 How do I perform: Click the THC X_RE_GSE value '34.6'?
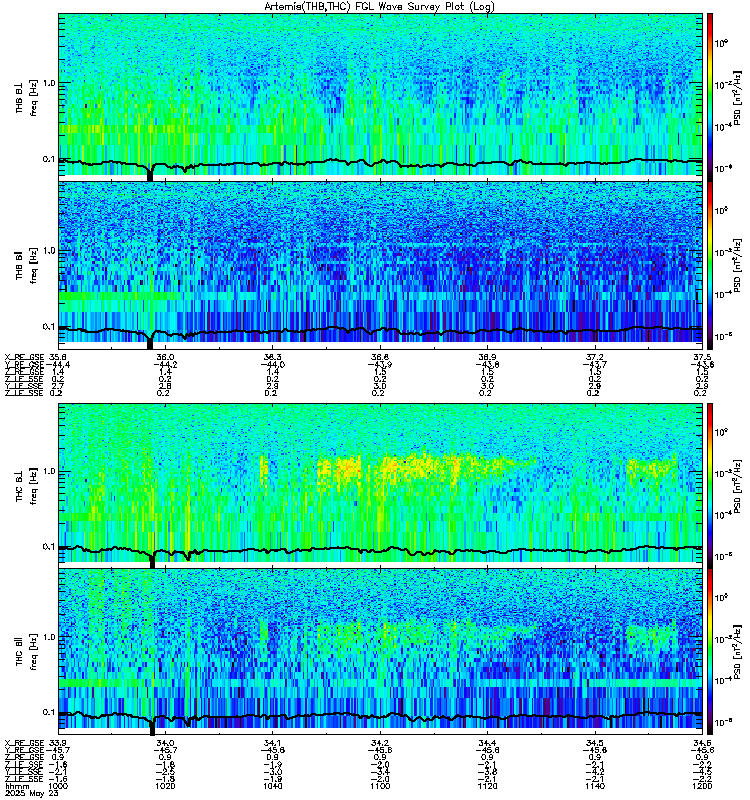click(x=703, y=743)
